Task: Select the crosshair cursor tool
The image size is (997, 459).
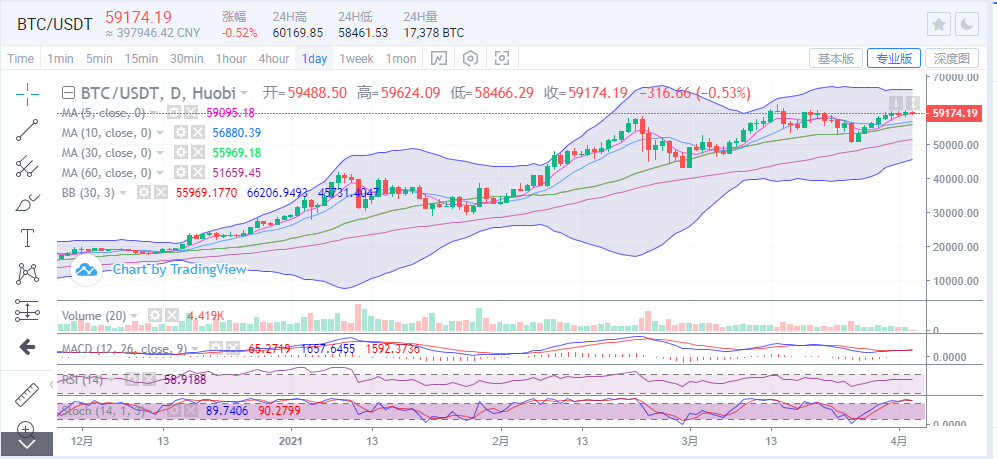Action: point(27,94)
